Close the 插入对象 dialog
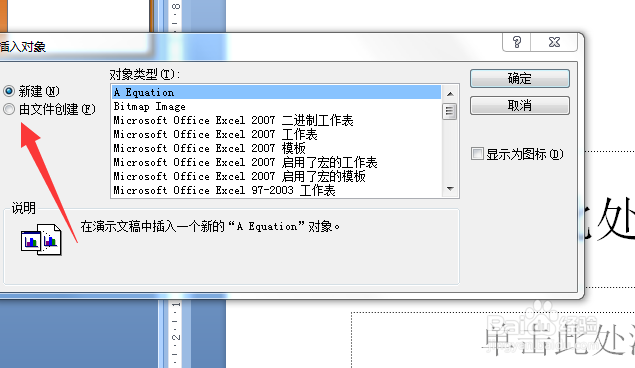 pyautogui.click(x=554, y=42)
